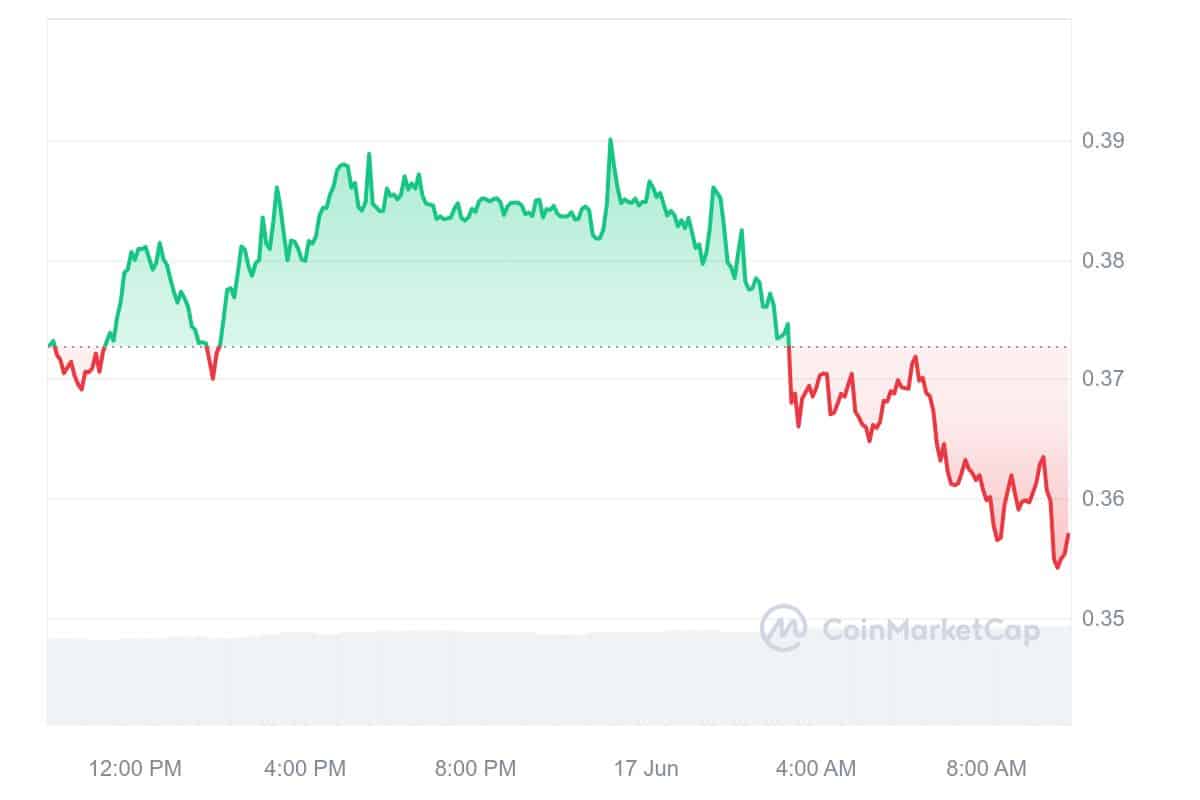This screenshot has width=1200, height=800.
Task: Select the 4:00 AM time label
Action: point(818,769)
